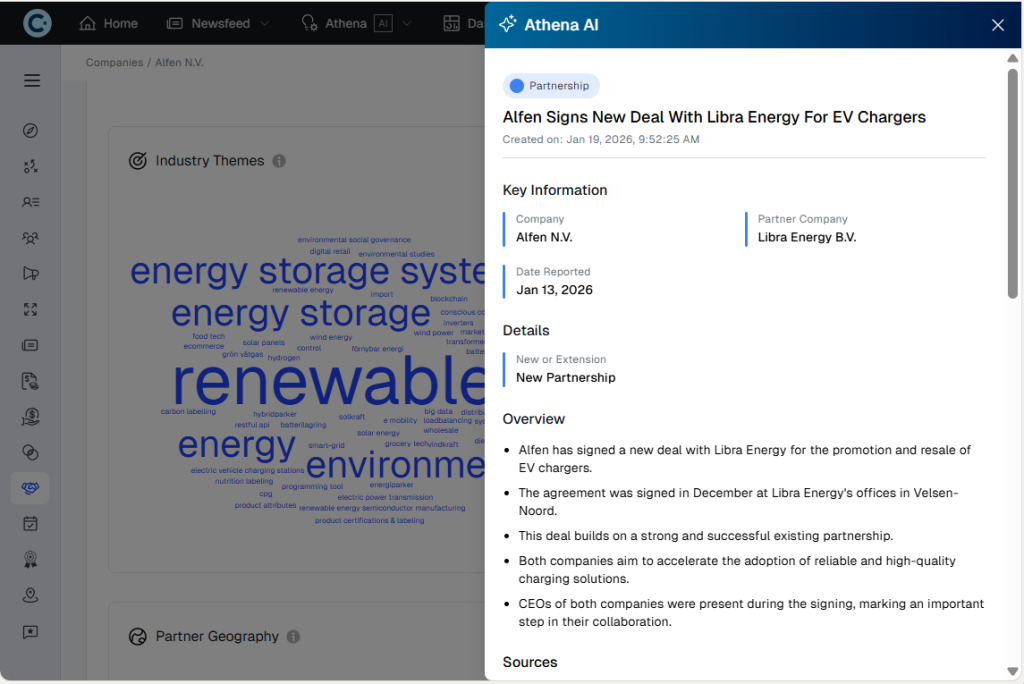Image resolution: width=1024 pixels, height=684 pixels.
Task: Open the handshake partnerships icon in the sidebar
Action: coord(30,487)
